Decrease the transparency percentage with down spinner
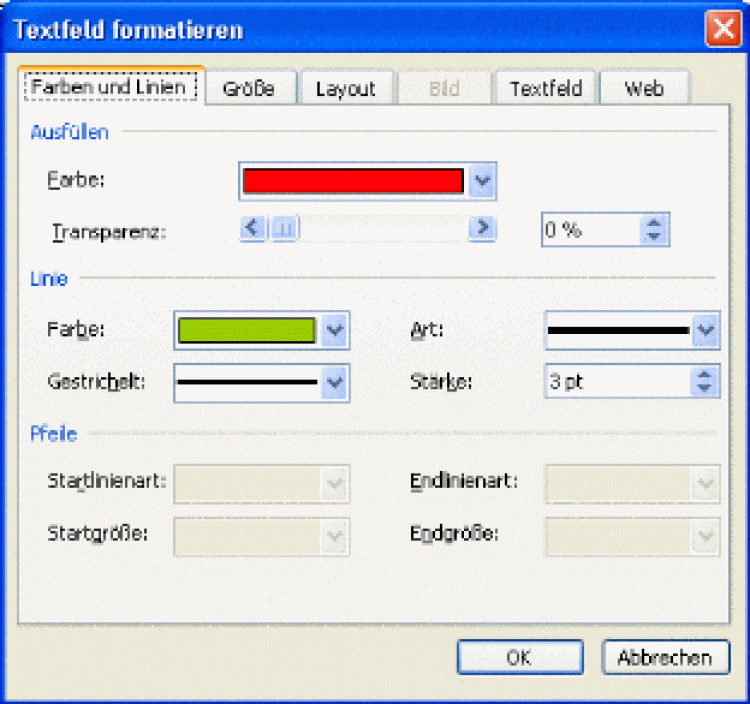The height and width of the screenshot is (704, 750). [655, 236]
